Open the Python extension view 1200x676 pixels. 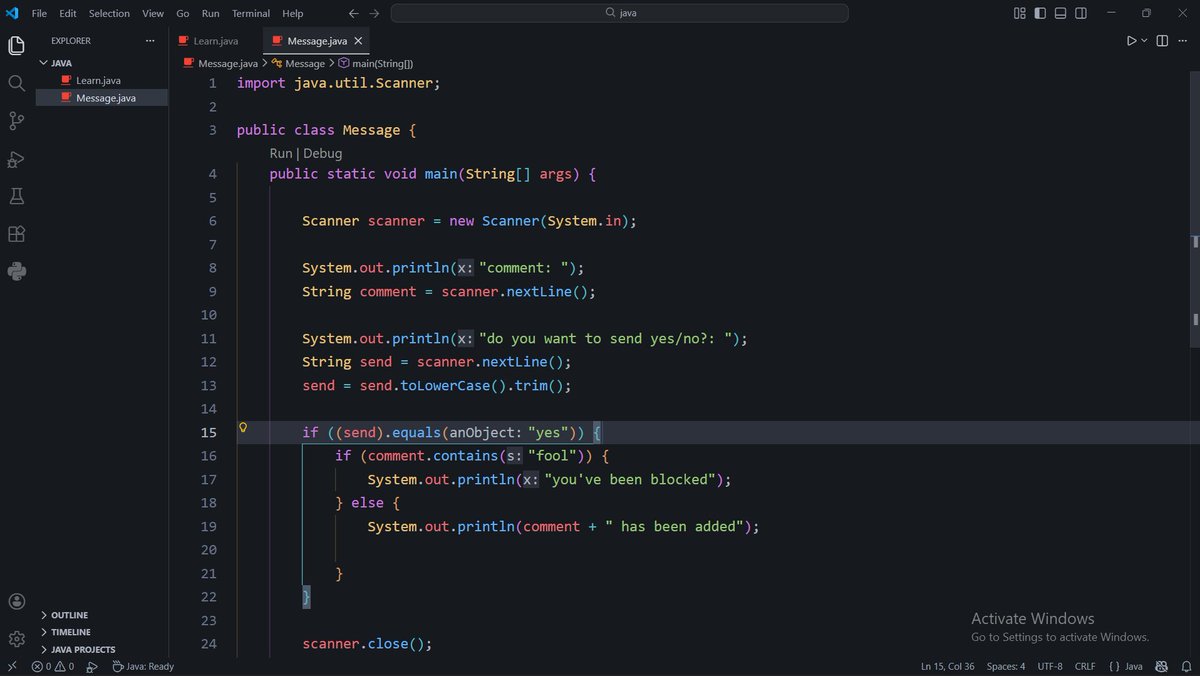coord(17,270)
